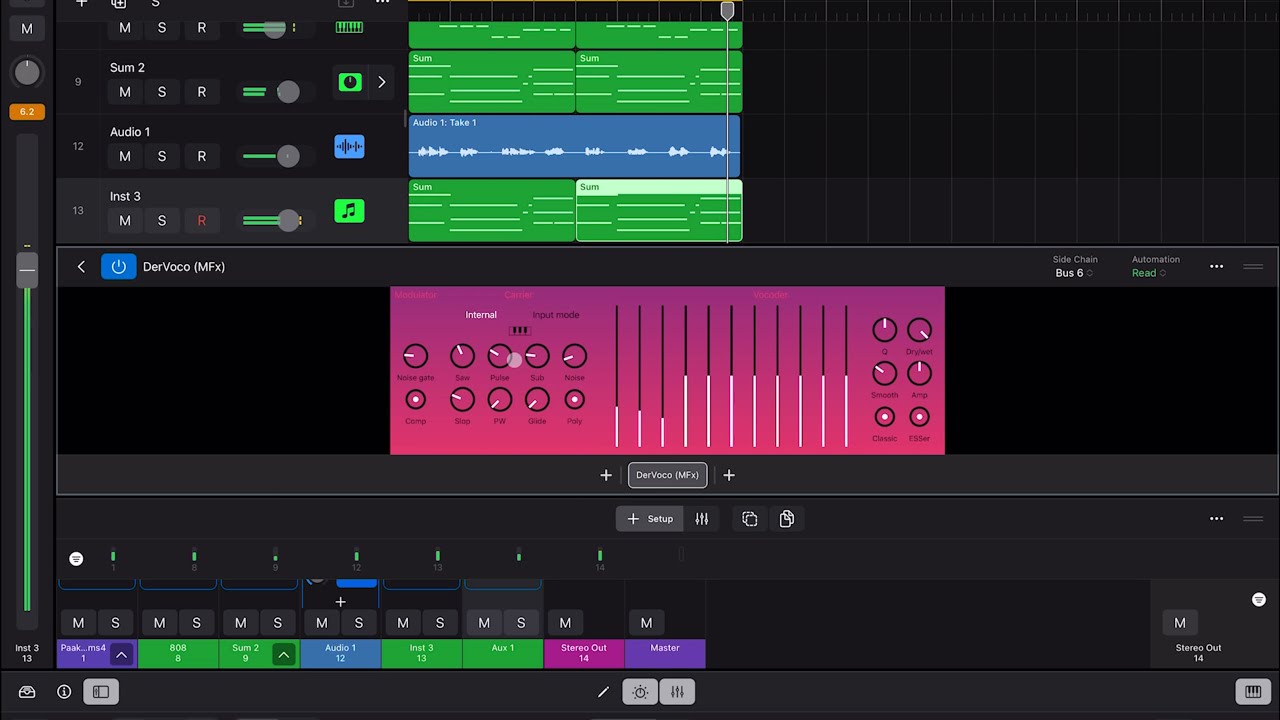Open mixer faders view icon beside Setup

(702, 519)
